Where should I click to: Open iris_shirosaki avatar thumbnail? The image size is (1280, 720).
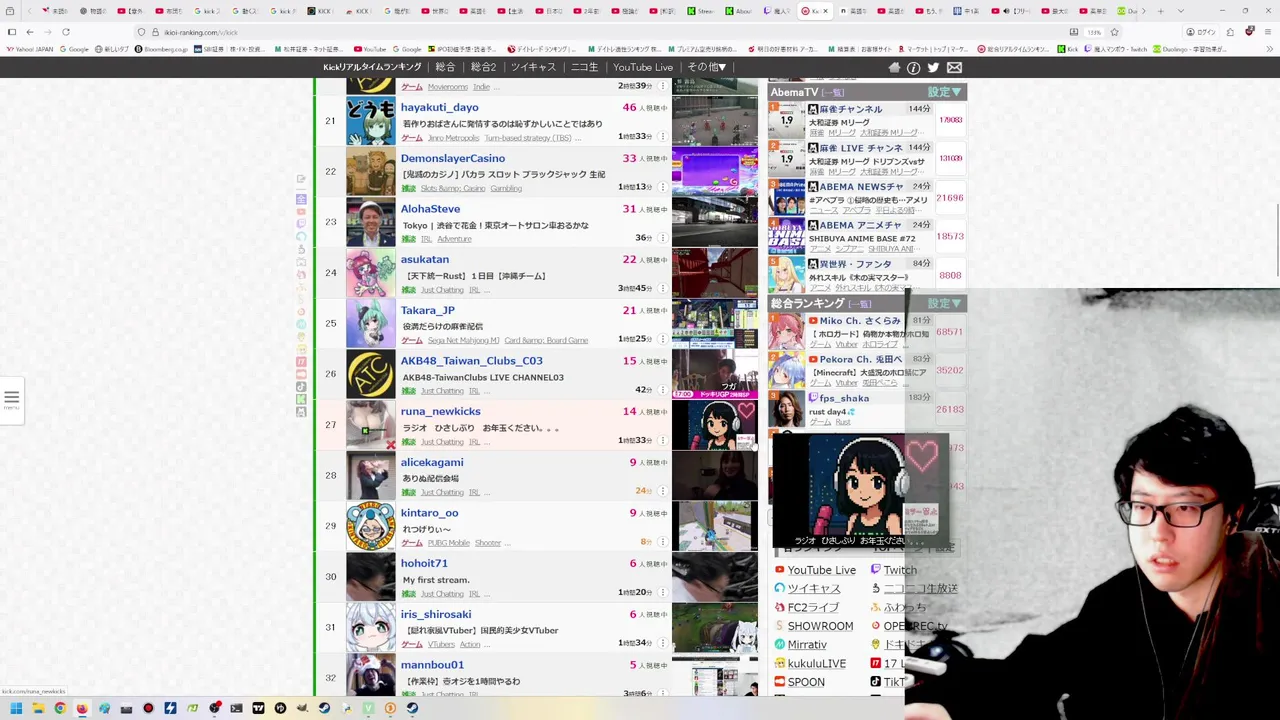pos(371,628)
